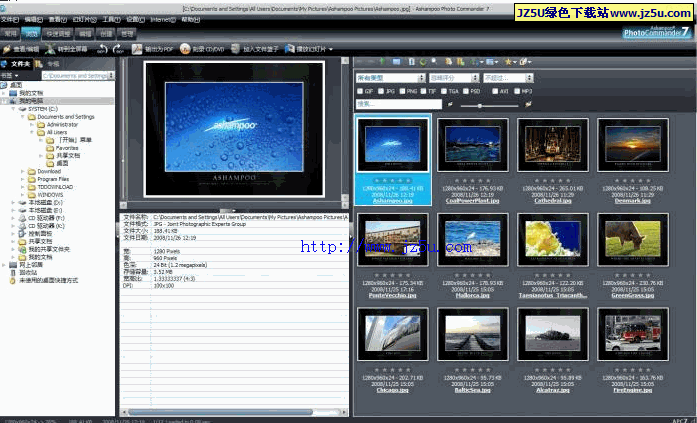Screen dimensions: 697x423
Task: Click the magnifier search icon in browser toolbar
Action: (x=434, y=62)
